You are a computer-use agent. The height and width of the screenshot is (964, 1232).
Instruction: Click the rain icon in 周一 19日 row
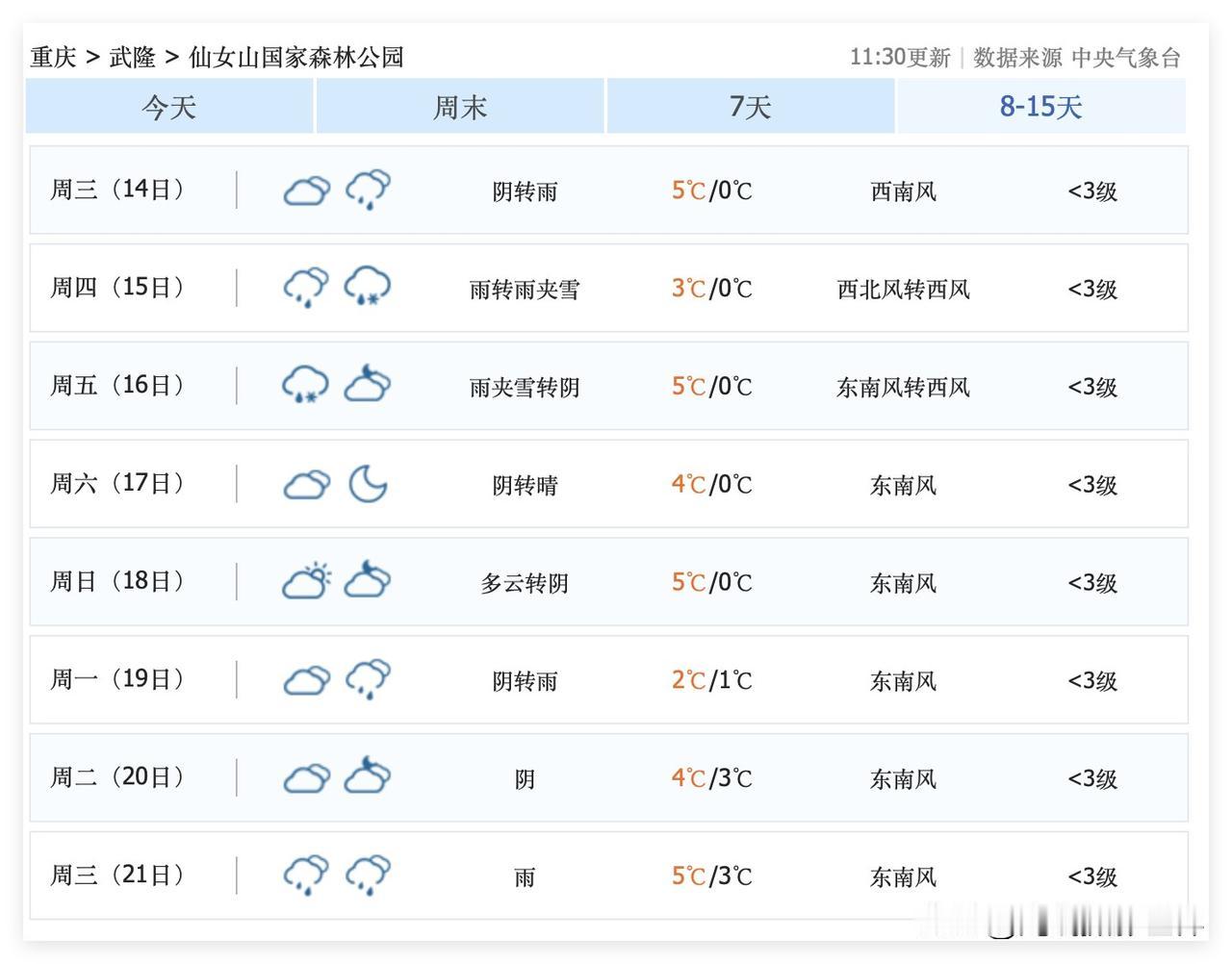(x=368, y=679)
